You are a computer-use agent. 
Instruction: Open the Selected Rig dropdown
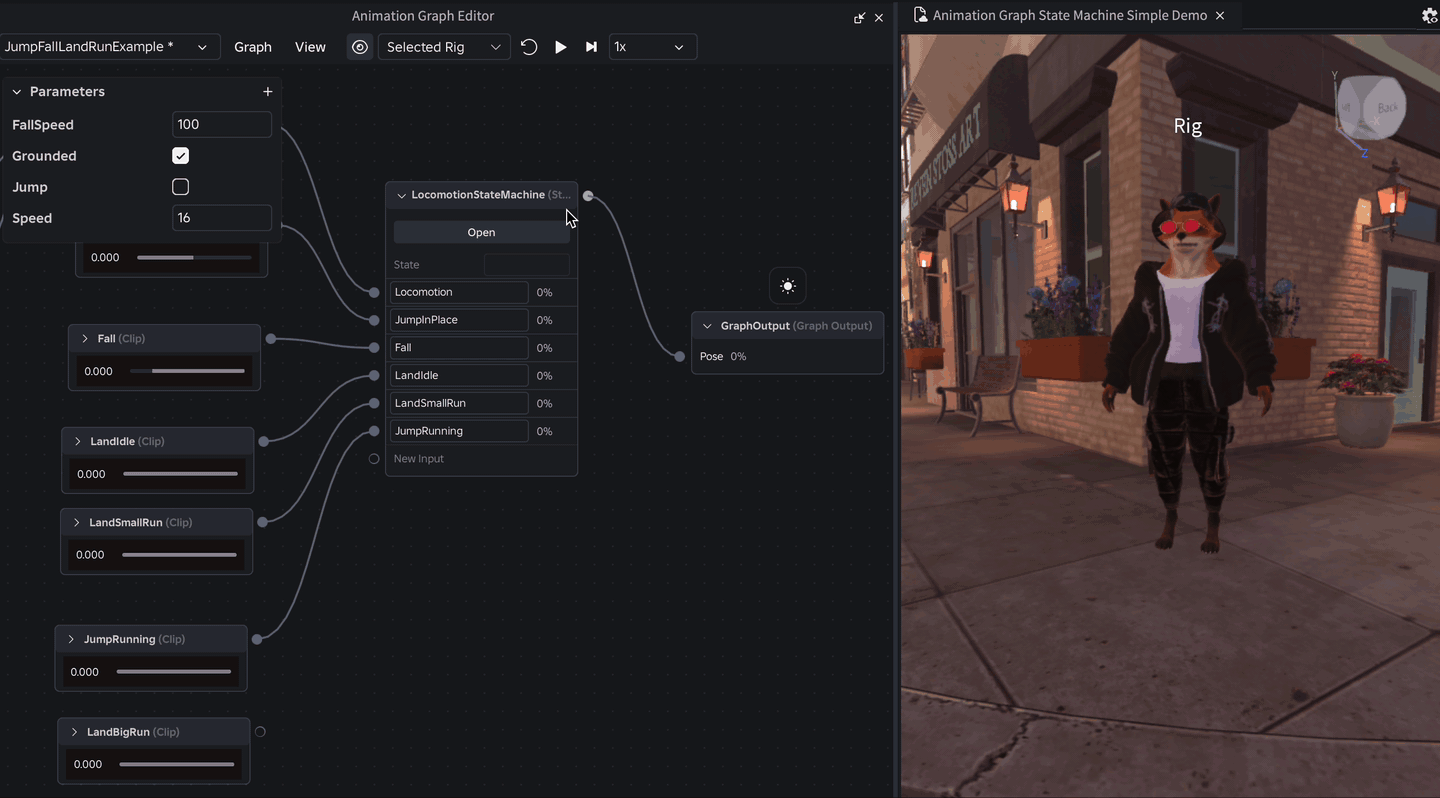444,47
